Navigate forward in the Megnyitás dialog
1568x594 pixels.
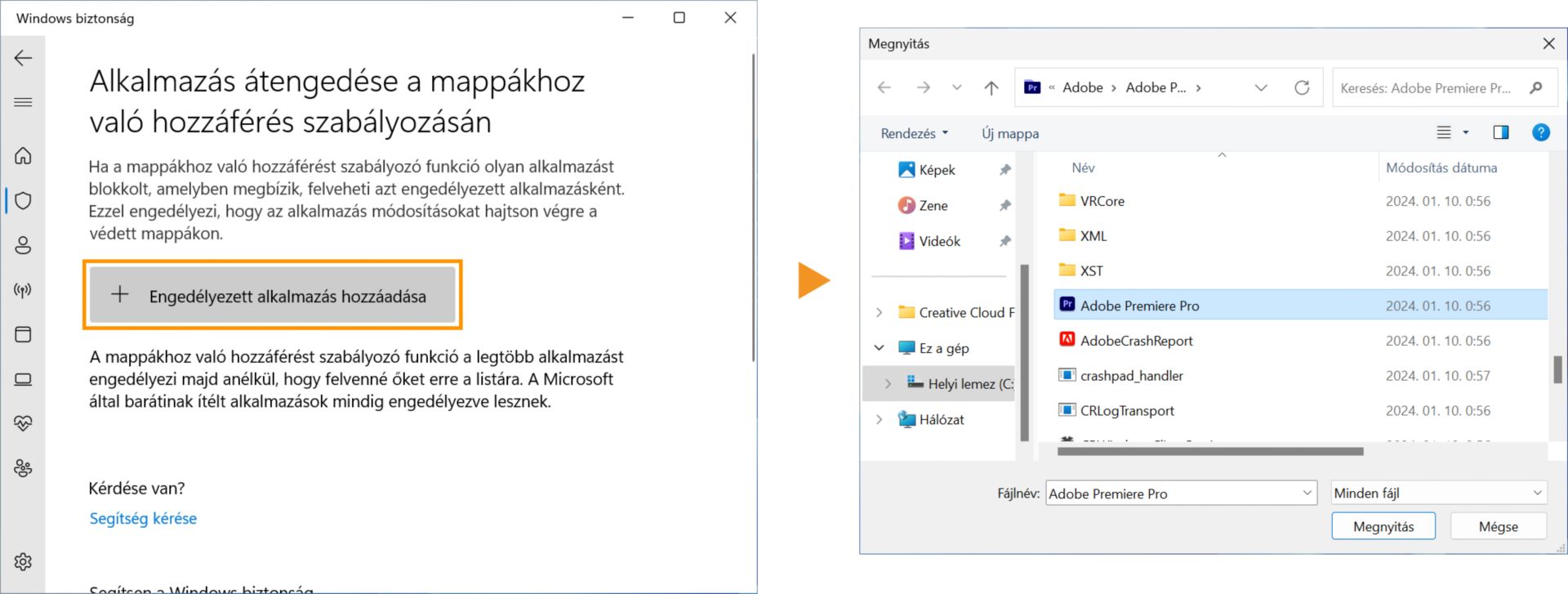[923, 87]
